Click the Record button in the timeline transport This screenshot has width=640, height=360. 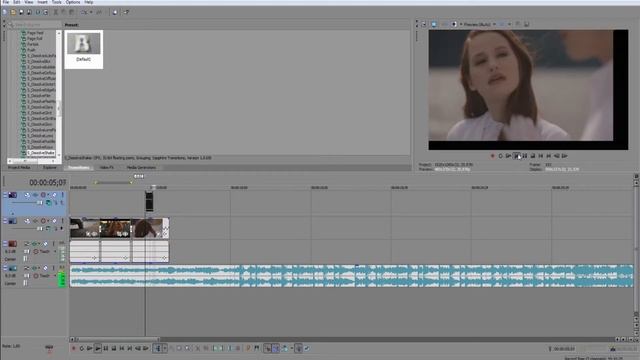point(74,349)
